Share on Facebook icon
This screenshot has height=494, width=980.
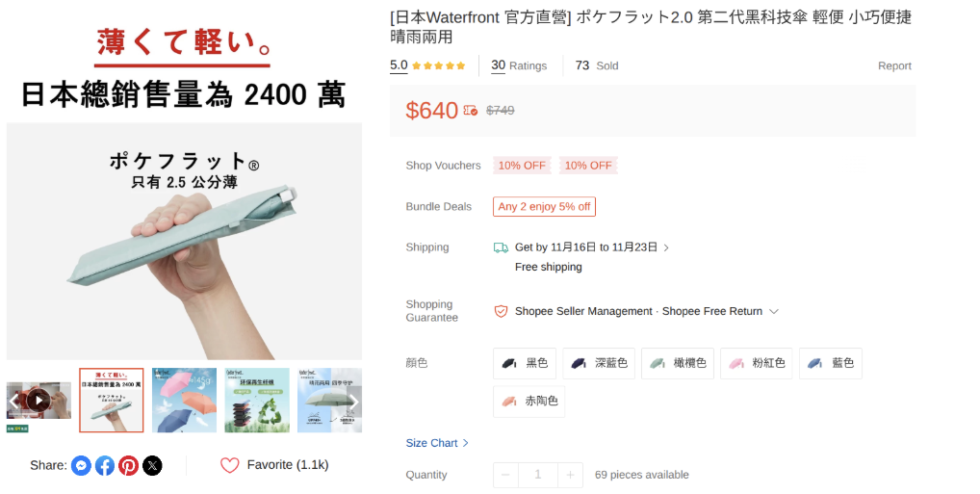click(105, 465)
